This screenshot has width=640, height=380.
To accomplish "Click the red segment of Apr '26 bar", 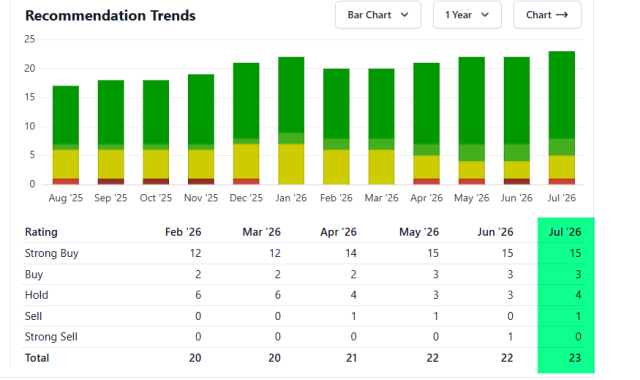I will [x=427, y=181].
